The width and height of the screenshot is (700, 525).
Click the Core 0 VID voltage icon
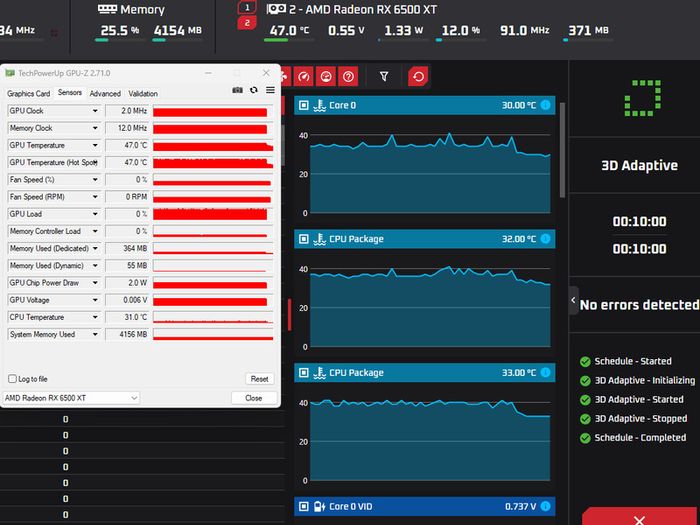[x=319, y=506]
